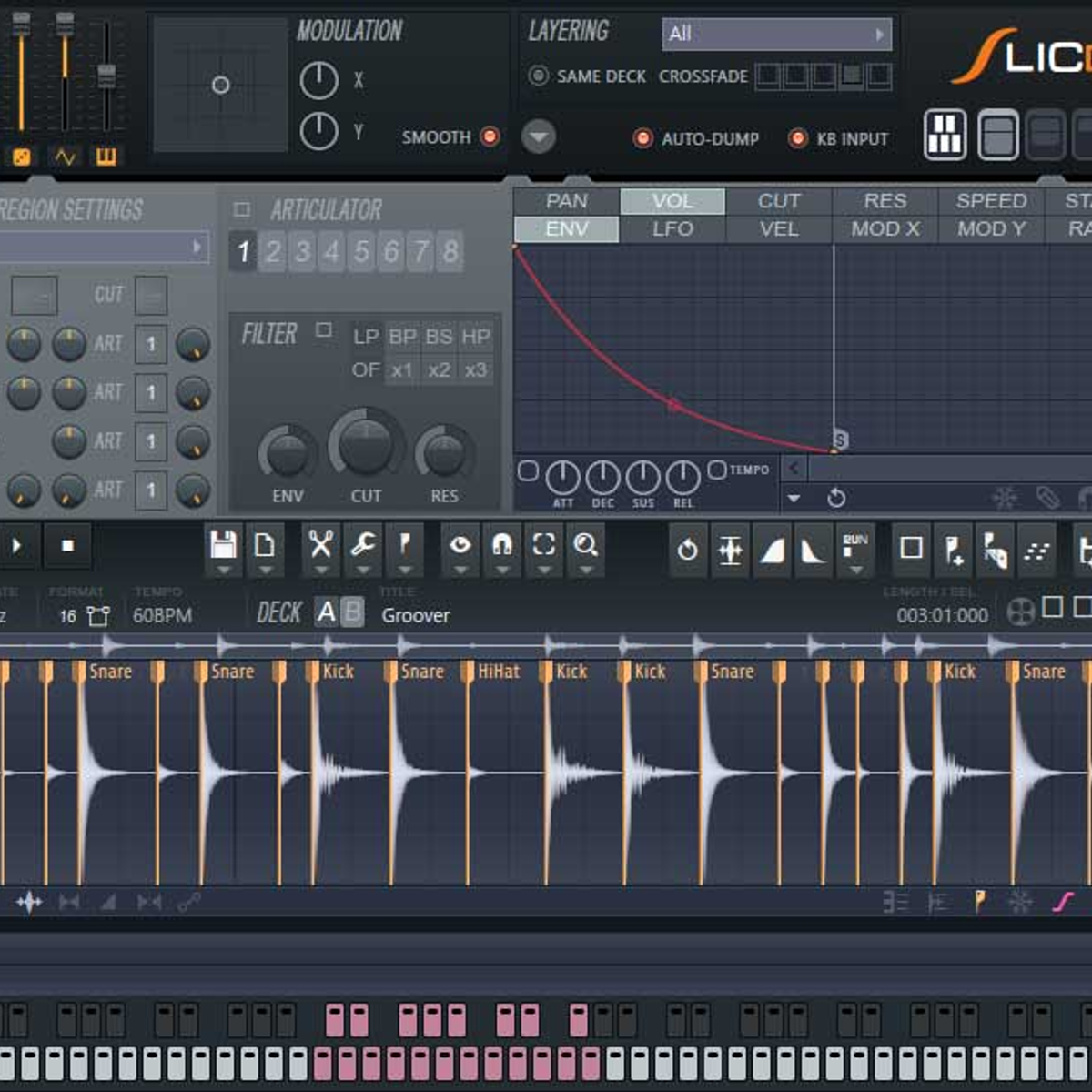1092x1092 pixels.
Task: Click the marker flag icon in toolbar
Action: click(x=405, y=544)
